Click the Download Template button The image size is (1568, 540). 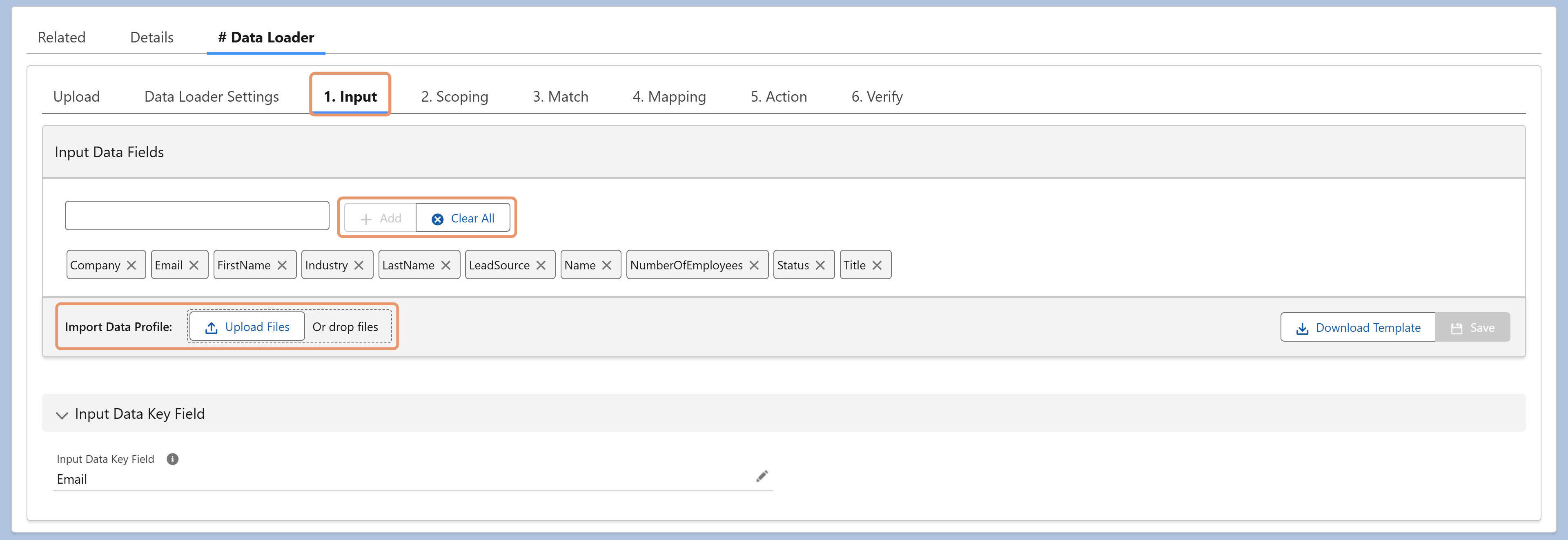point(1358,328)
